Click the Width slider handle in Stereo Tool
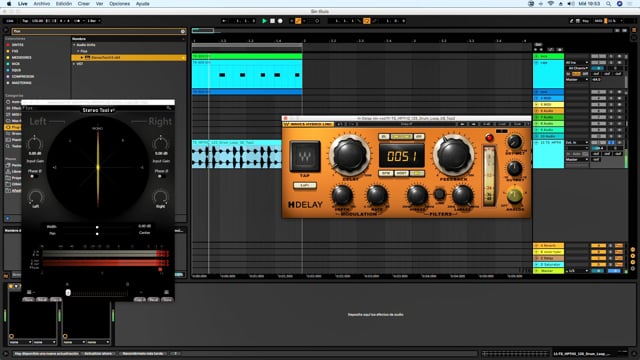Screen dimensions: 640x360 (97, 227)
